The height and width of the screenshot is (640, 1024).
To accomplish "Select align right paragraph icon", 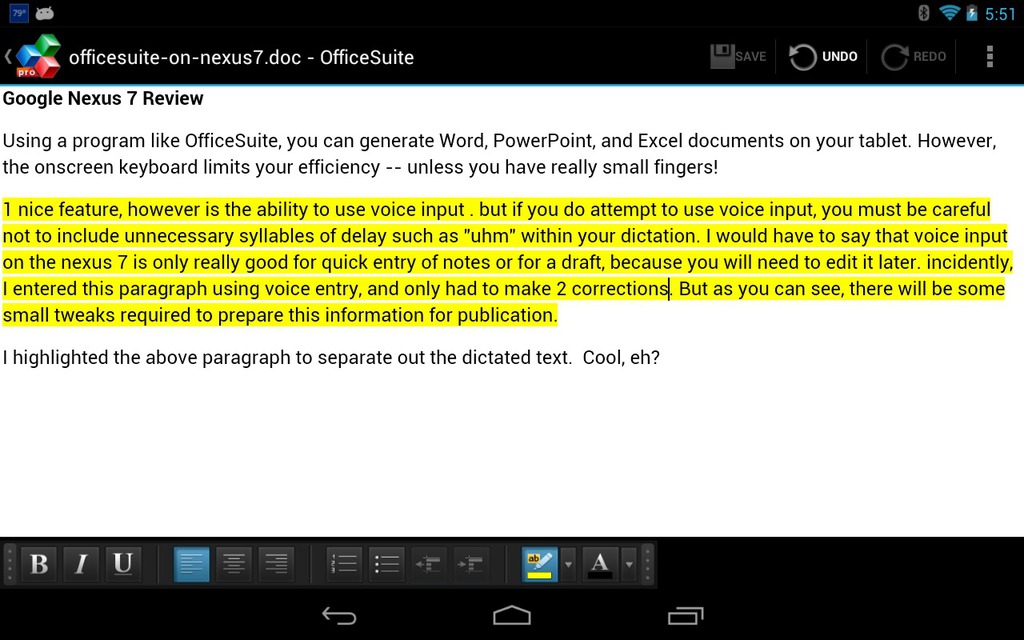I will [276, 564].
